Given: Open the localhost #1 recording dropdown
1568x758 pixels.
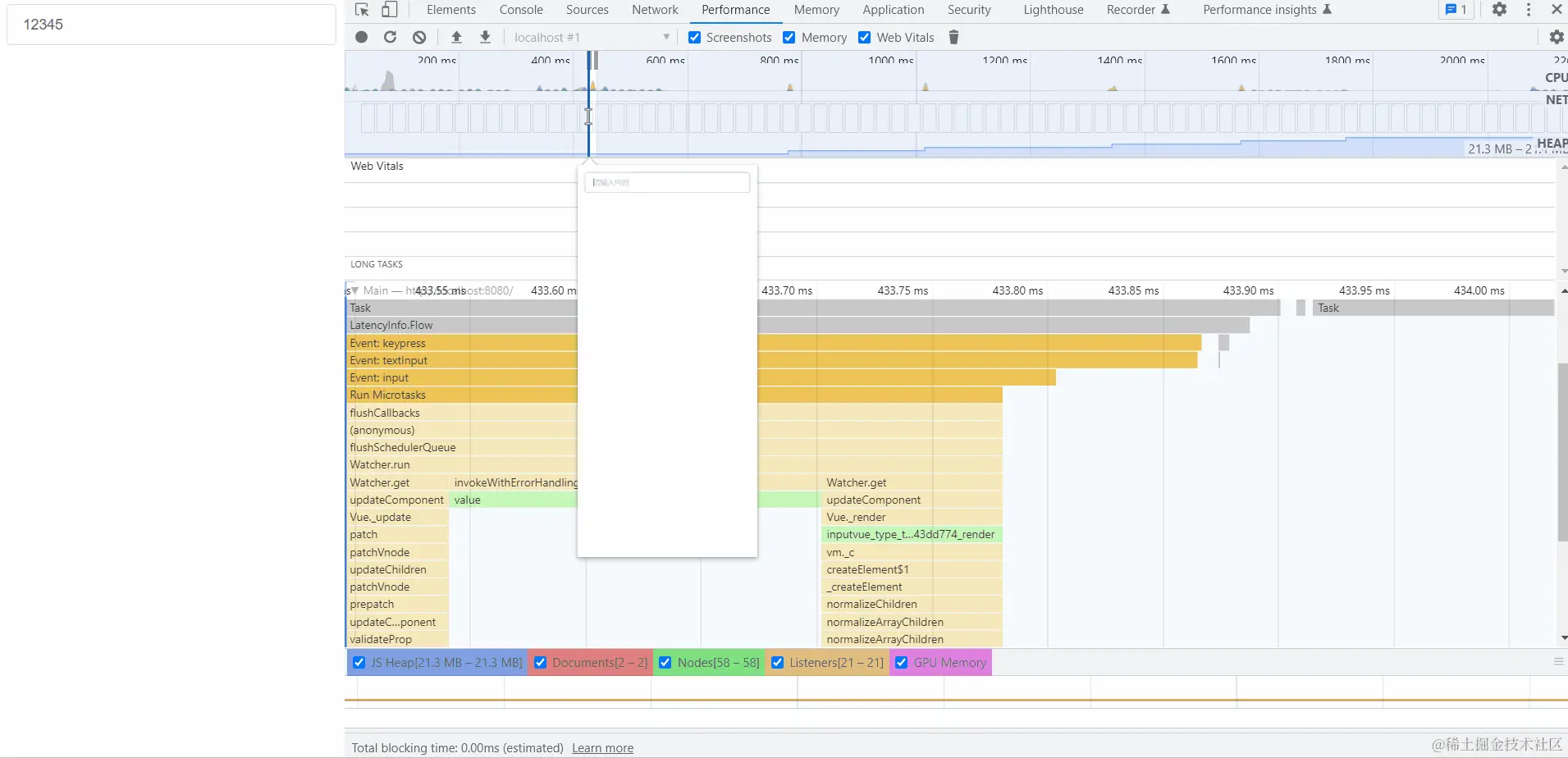Looking at the screenshot, I should click(x=591, y=37).
